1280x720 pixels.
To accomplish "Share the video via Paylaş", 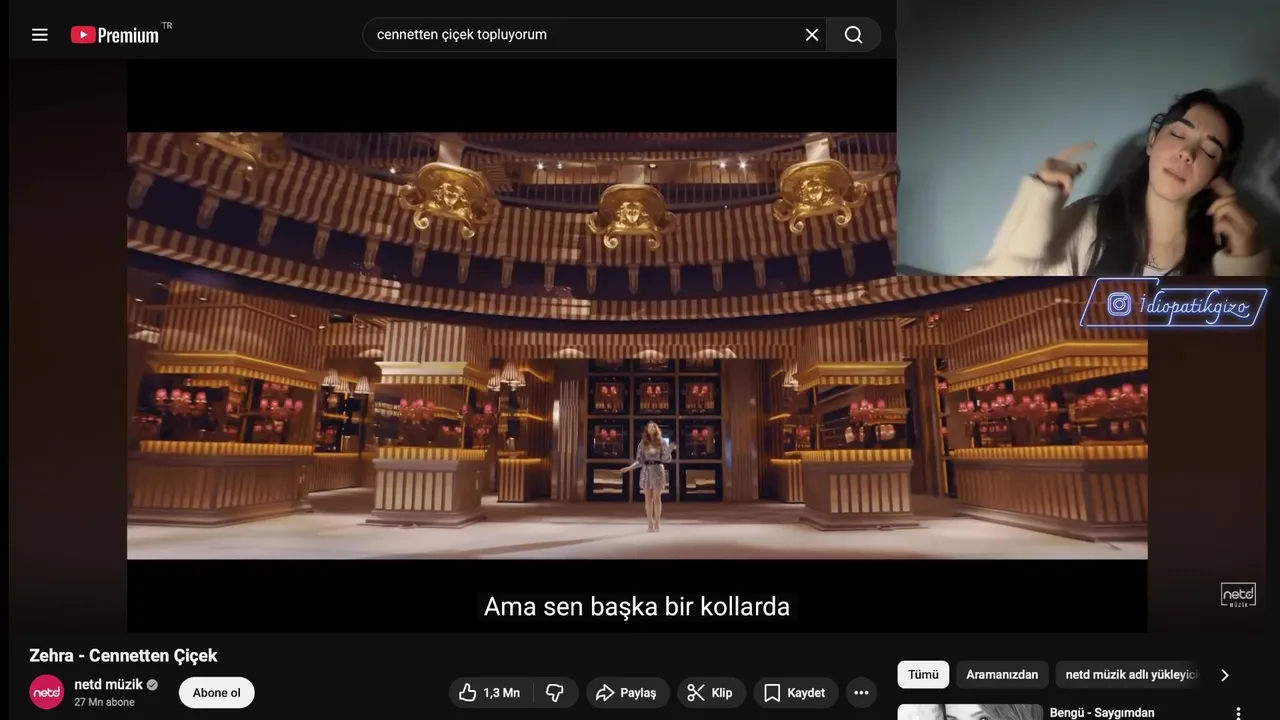I will [627, 693].
